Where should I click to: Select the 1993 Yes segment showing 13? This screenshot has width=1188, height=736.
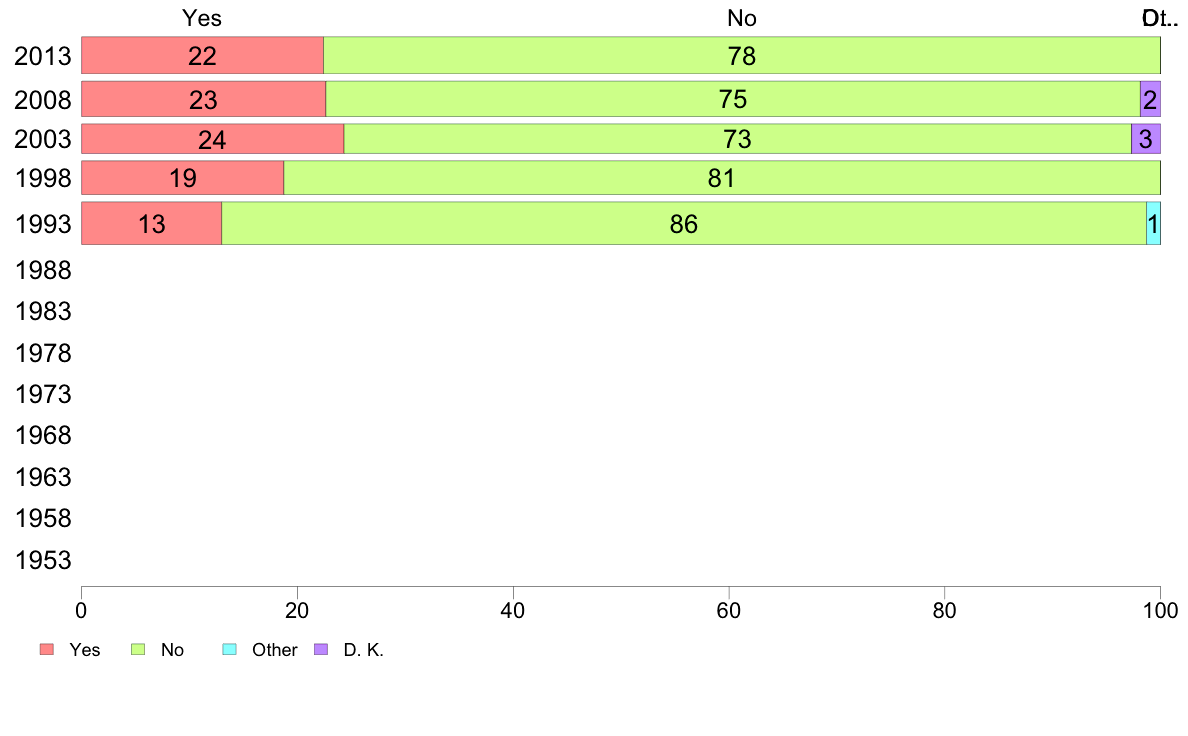pos(152,224)
